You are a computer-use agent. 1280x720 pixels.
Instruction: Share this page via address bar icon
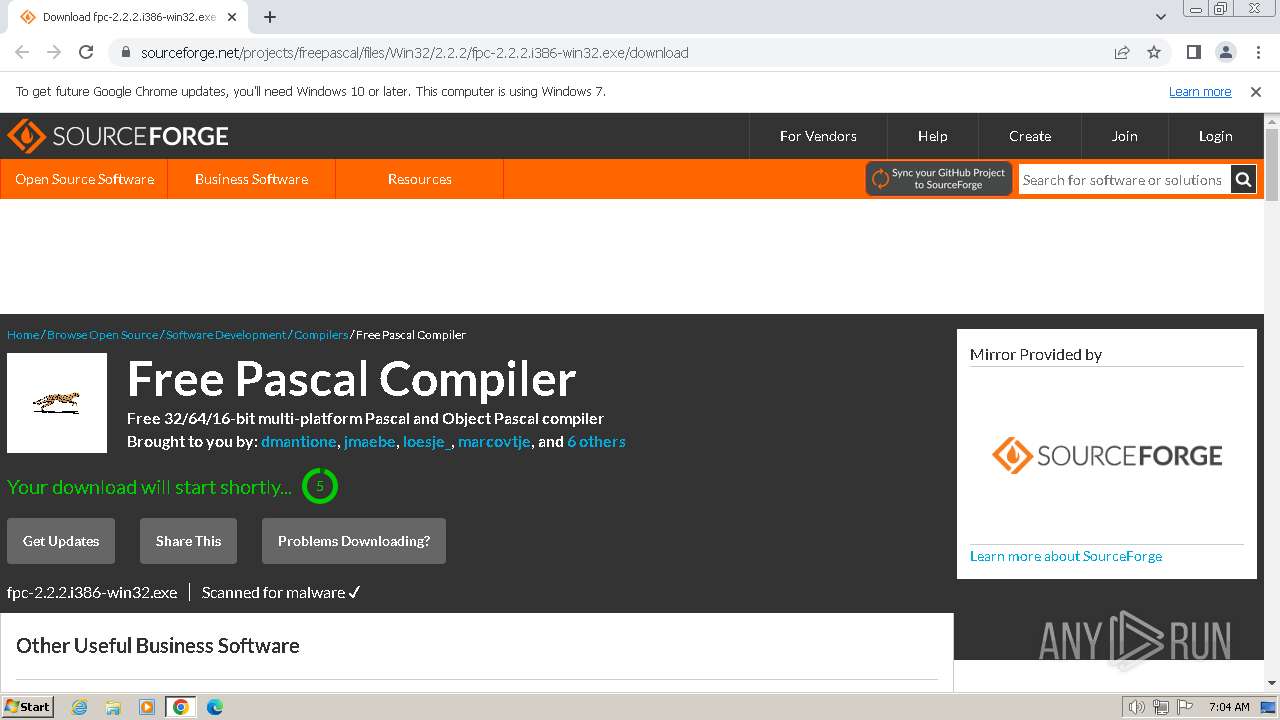point(1122,53)
